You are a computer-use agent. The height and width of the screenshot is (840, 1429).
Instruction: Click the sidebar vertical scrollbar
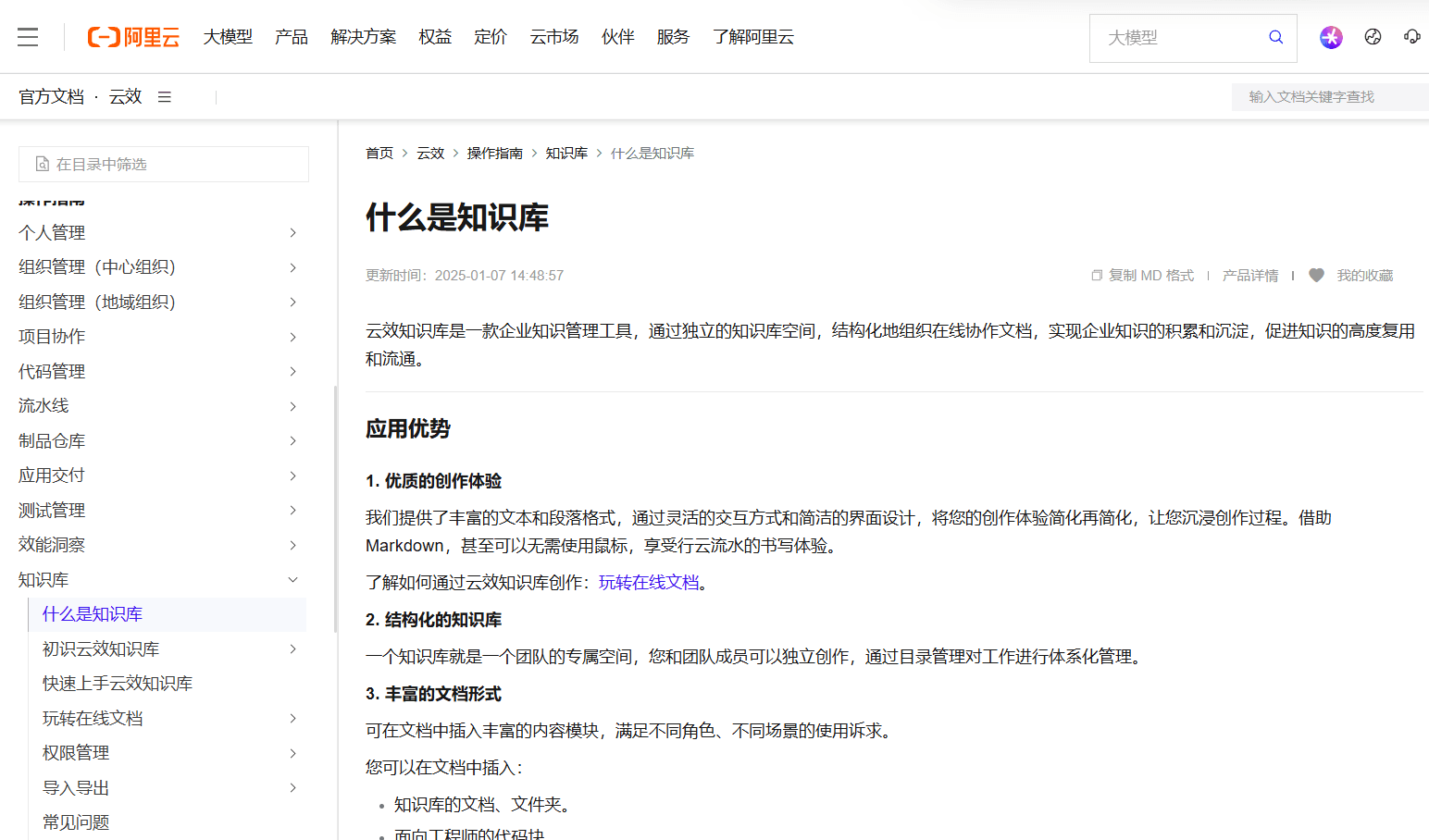pyautogui.click(x=335, y=509)
